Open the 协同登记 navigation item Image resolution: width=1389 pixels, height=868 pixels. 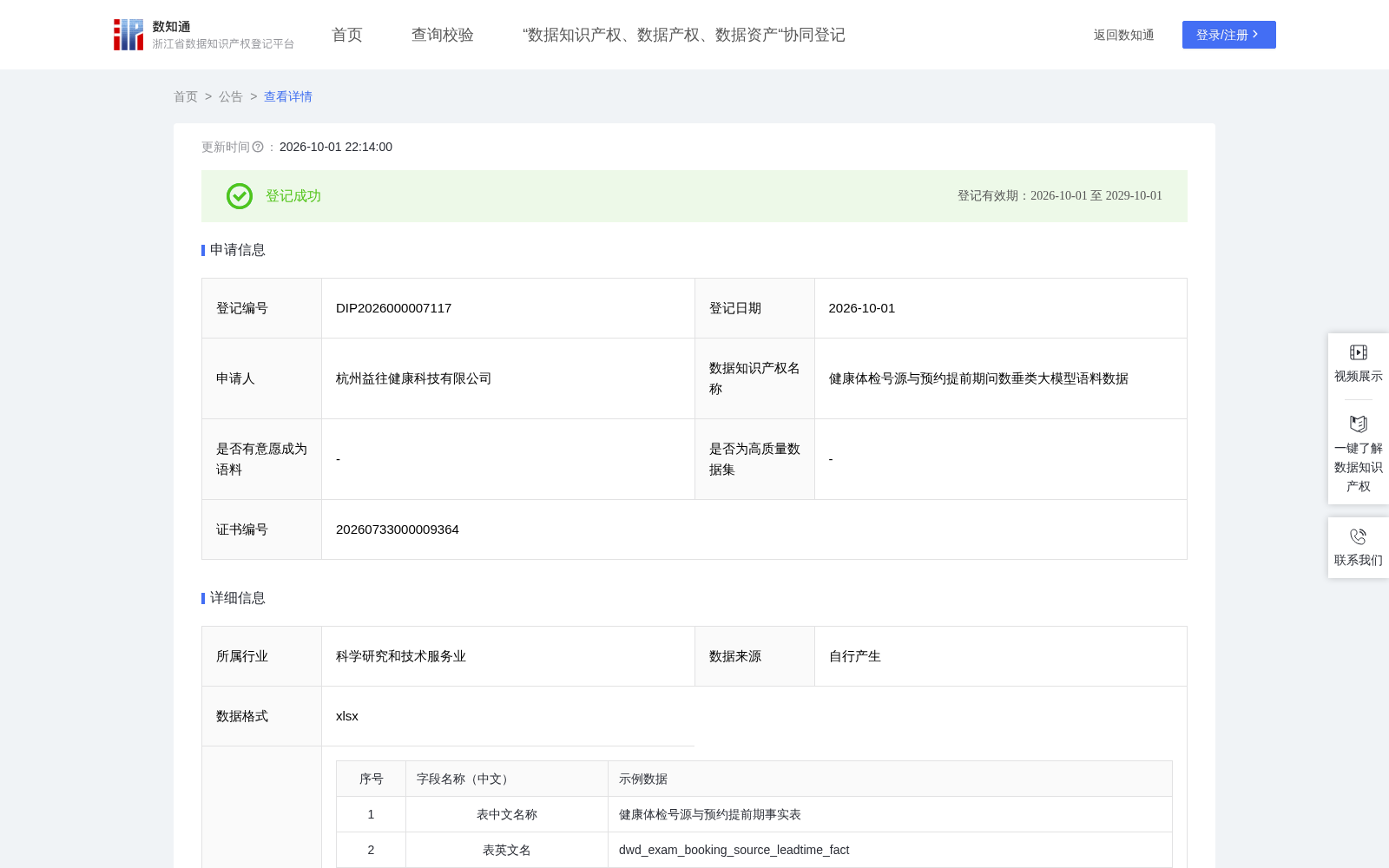684,35
